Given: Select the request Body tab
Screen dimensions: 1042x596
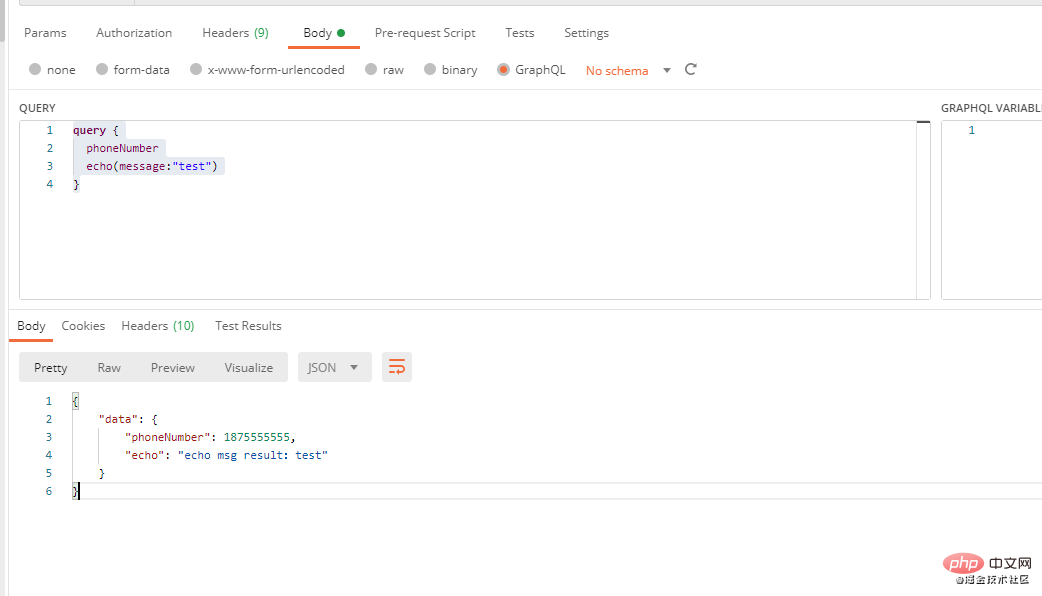Looking at the screenshot, I should [324, 33].
